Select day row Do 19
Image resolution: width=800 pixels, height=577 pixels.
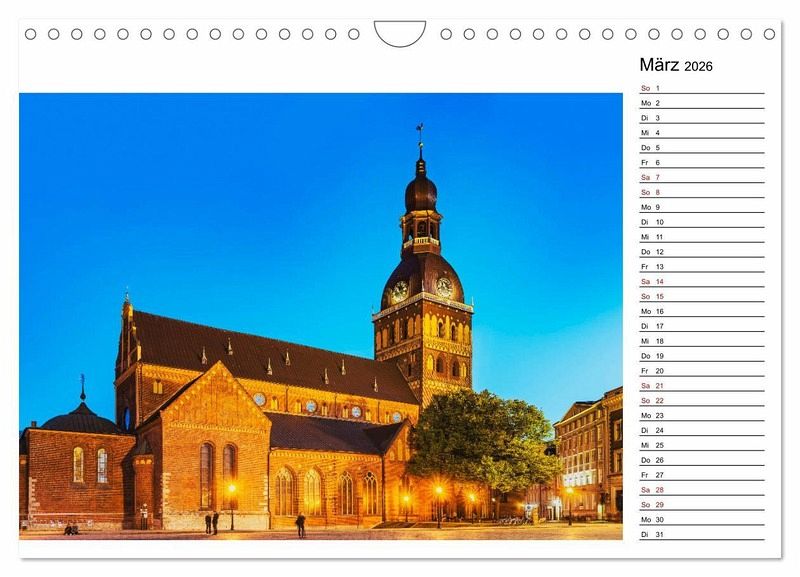click(702, 356)
